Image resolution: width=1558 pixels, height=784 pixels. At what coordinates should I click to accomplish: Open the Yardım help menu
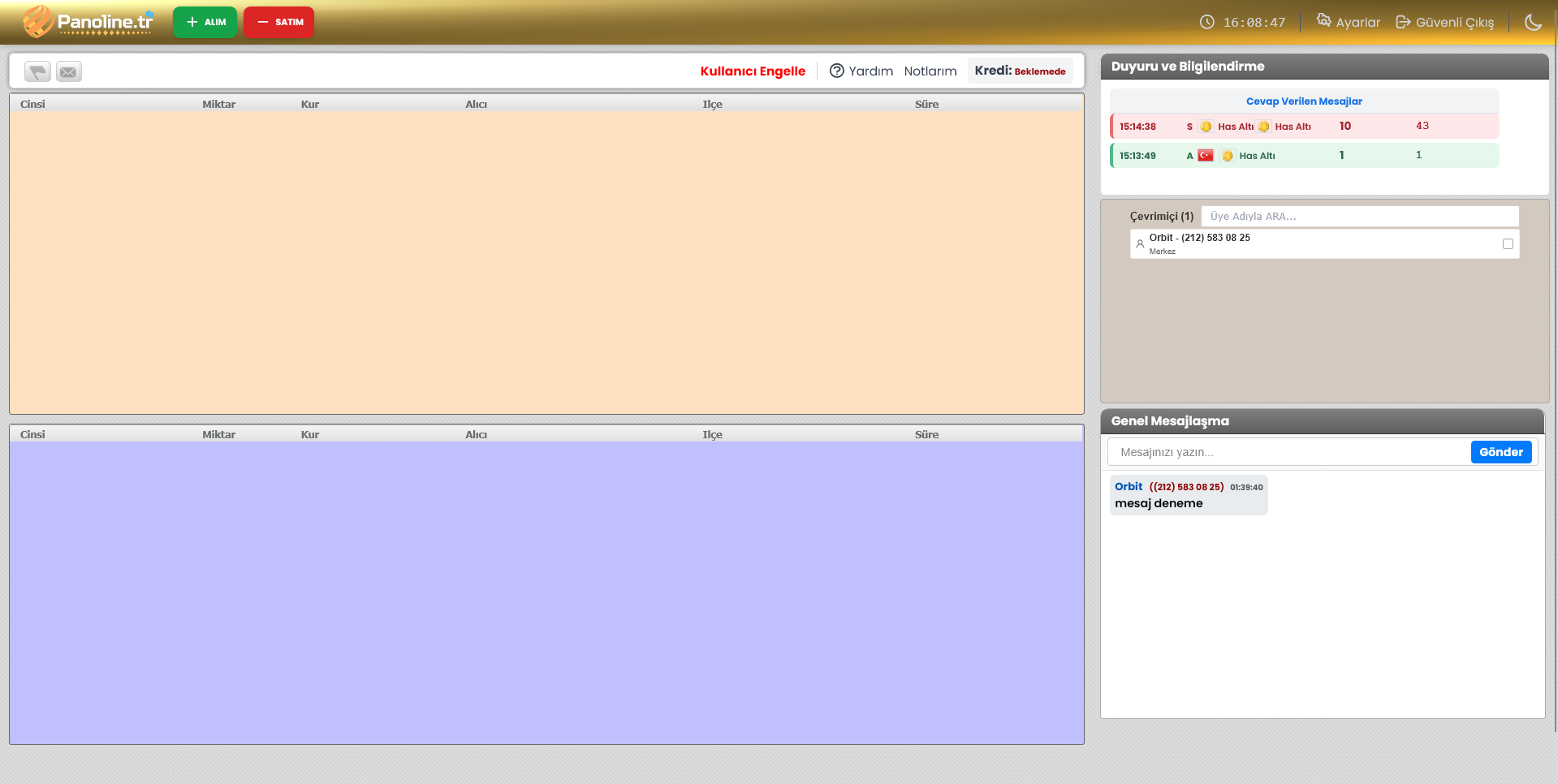pos(861,71)
